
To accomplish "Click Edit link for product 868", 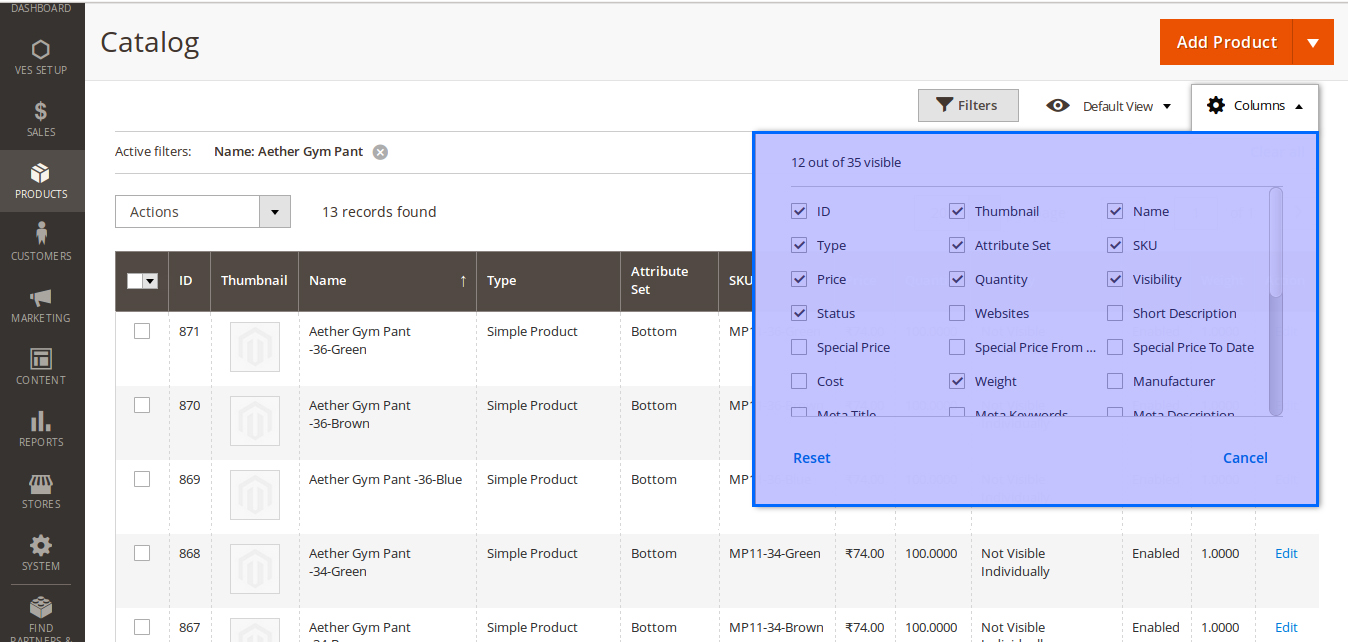I will [x=1286, y=553].
